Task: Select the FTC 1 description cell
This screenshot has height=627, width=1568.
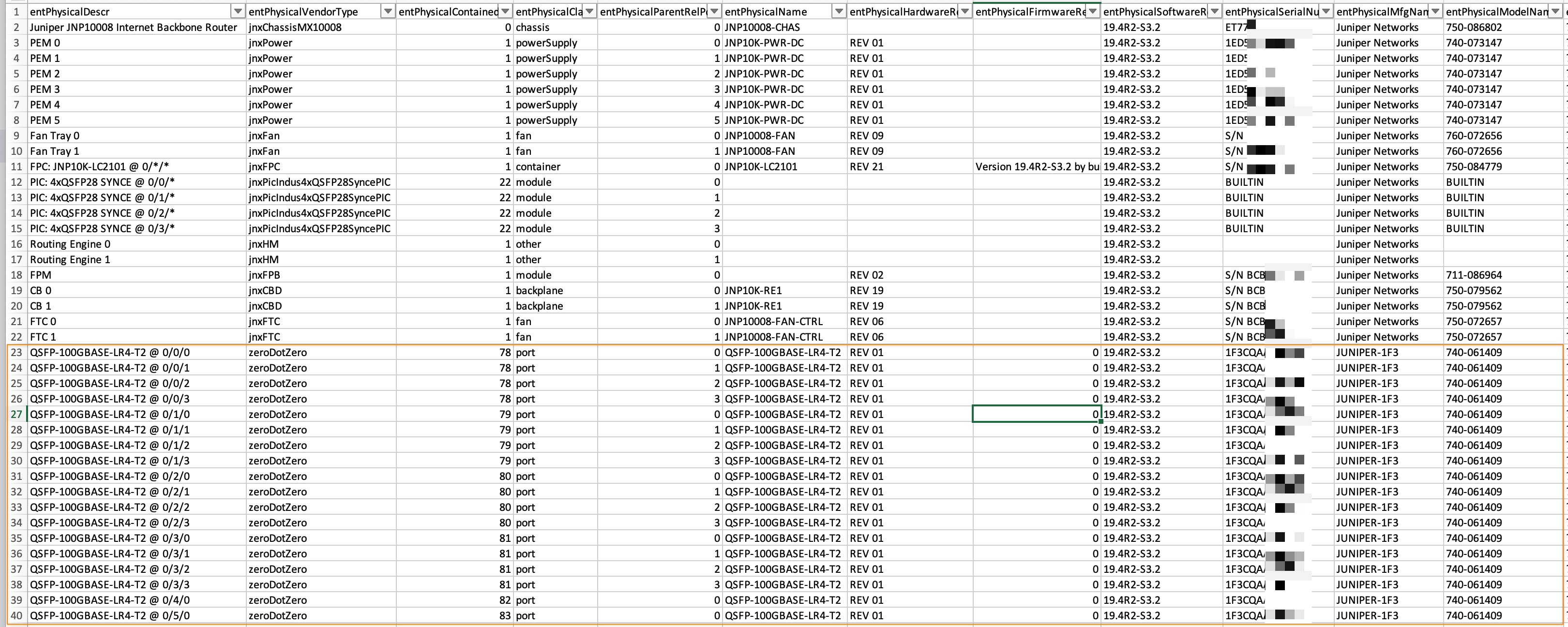Action: (136, 337)
